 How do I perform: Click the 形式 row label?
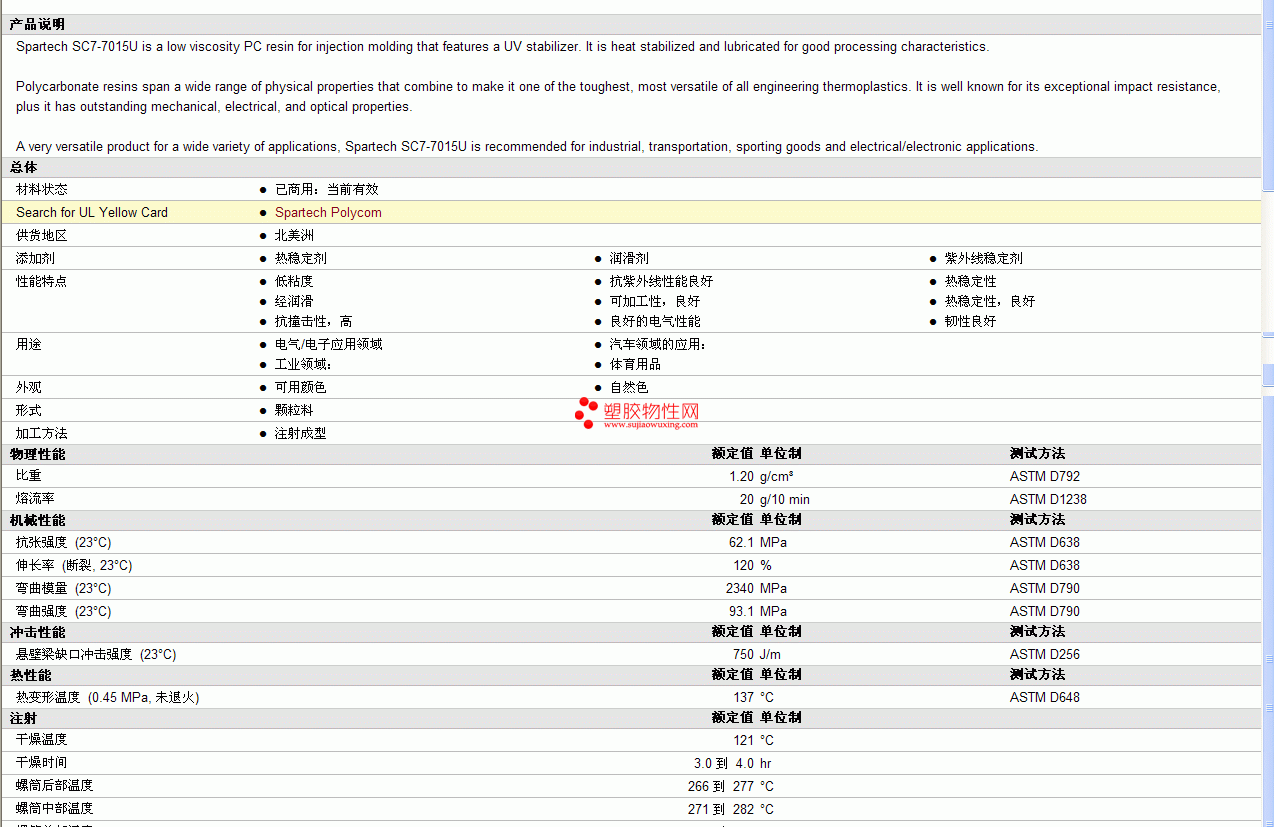coord(29,410)
